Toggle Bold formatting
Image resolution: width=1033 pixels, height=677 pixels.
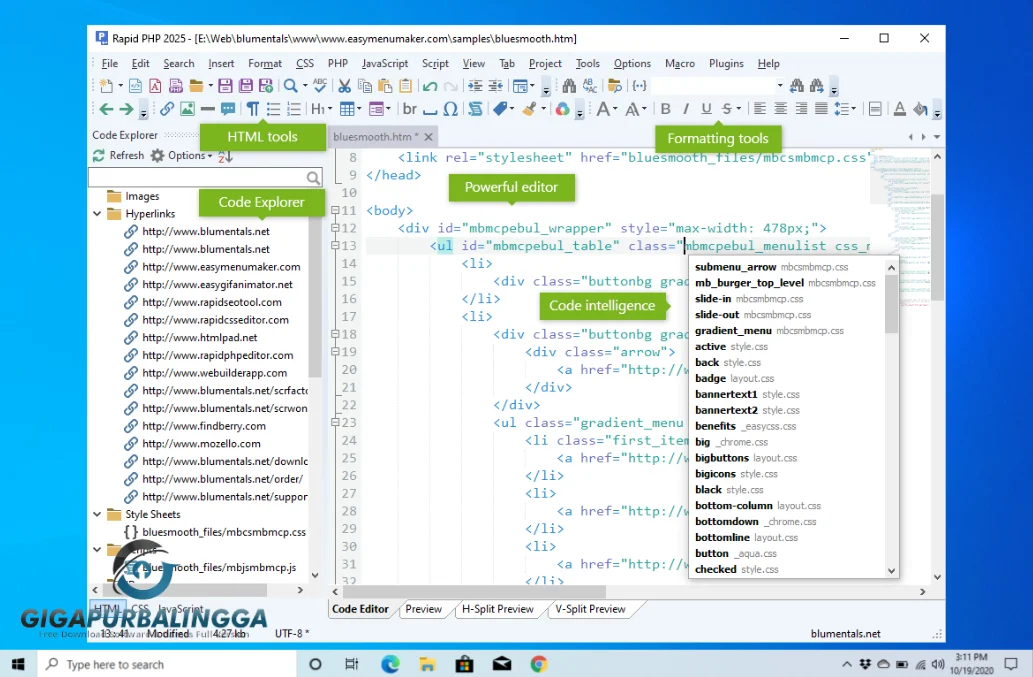tap(665, 109)
